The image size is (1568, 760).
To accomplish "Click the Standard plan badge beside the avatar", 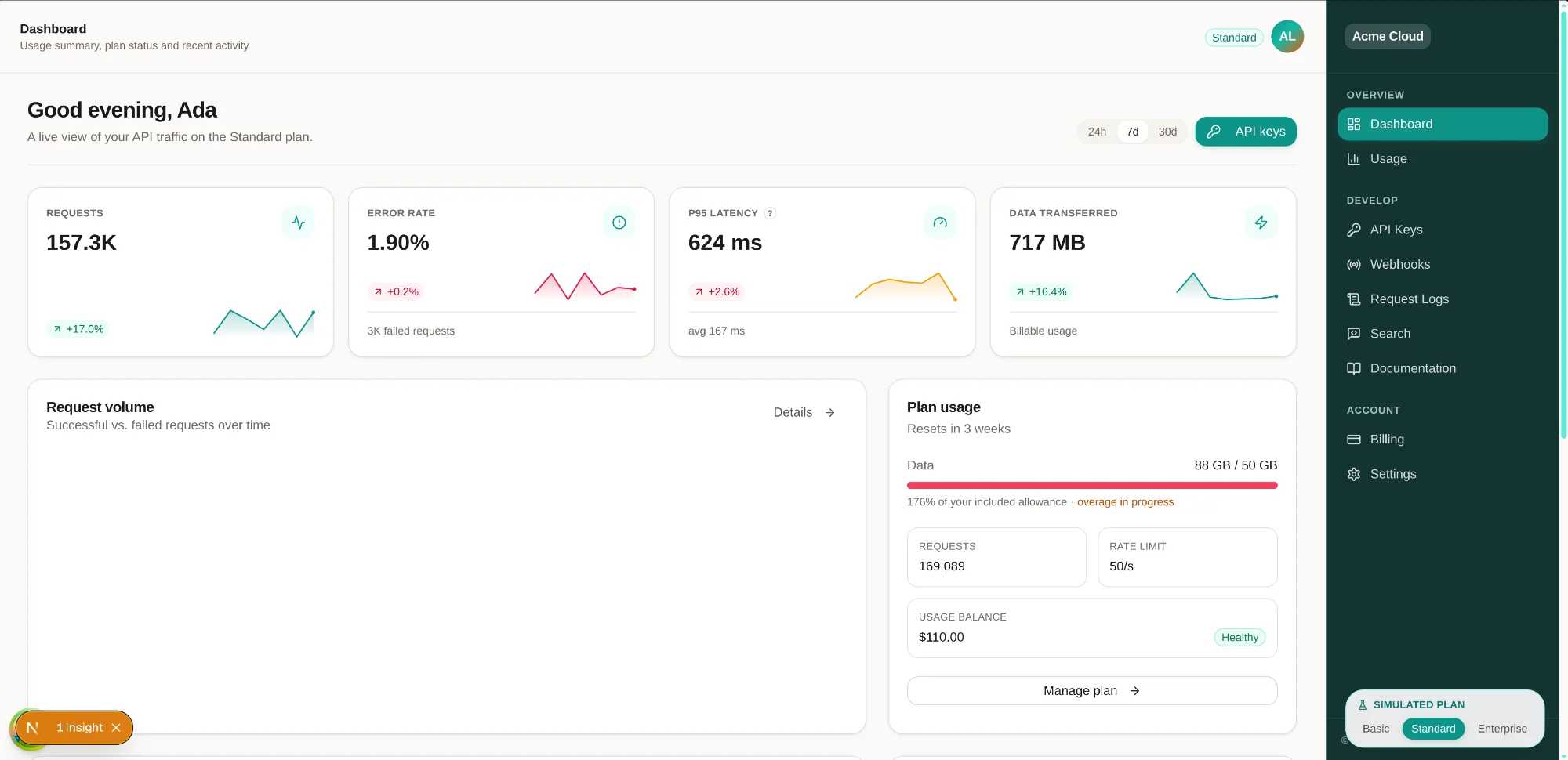I will [1234, 38].
